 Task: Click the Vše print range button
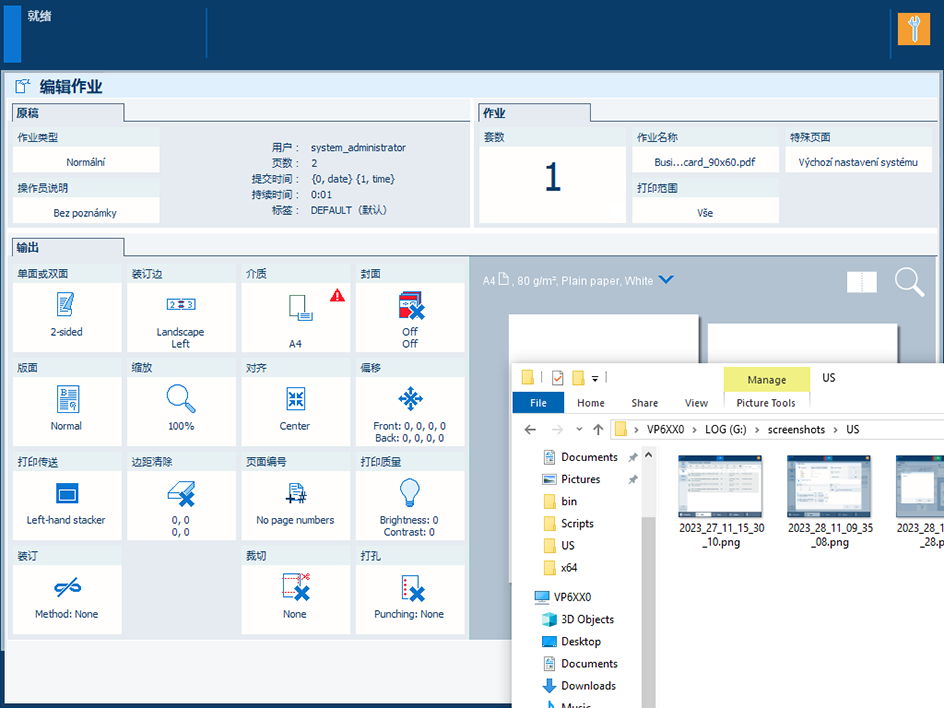pyautogui.click(x=705, y=212)
